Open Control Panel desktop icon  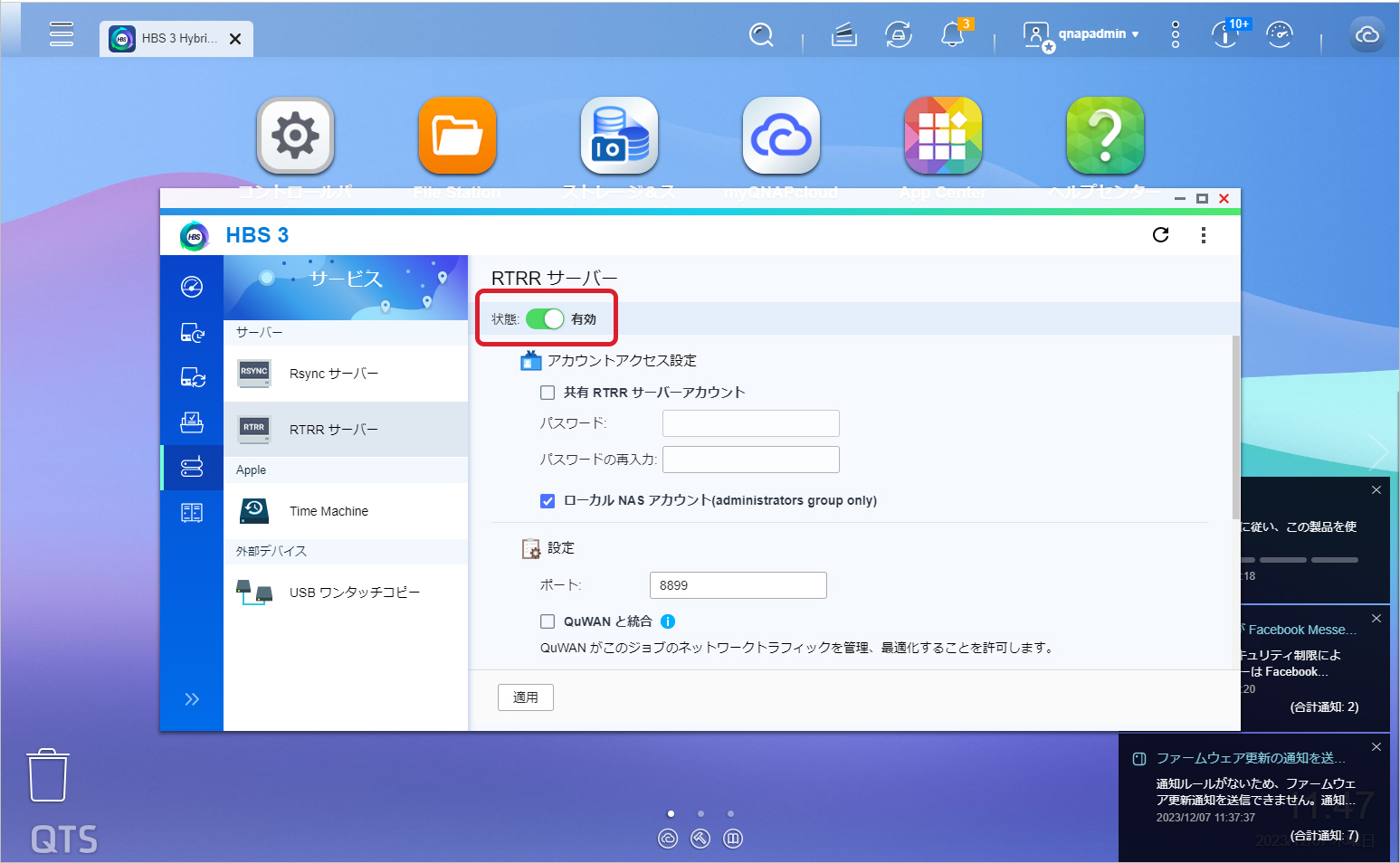[296, 136]
